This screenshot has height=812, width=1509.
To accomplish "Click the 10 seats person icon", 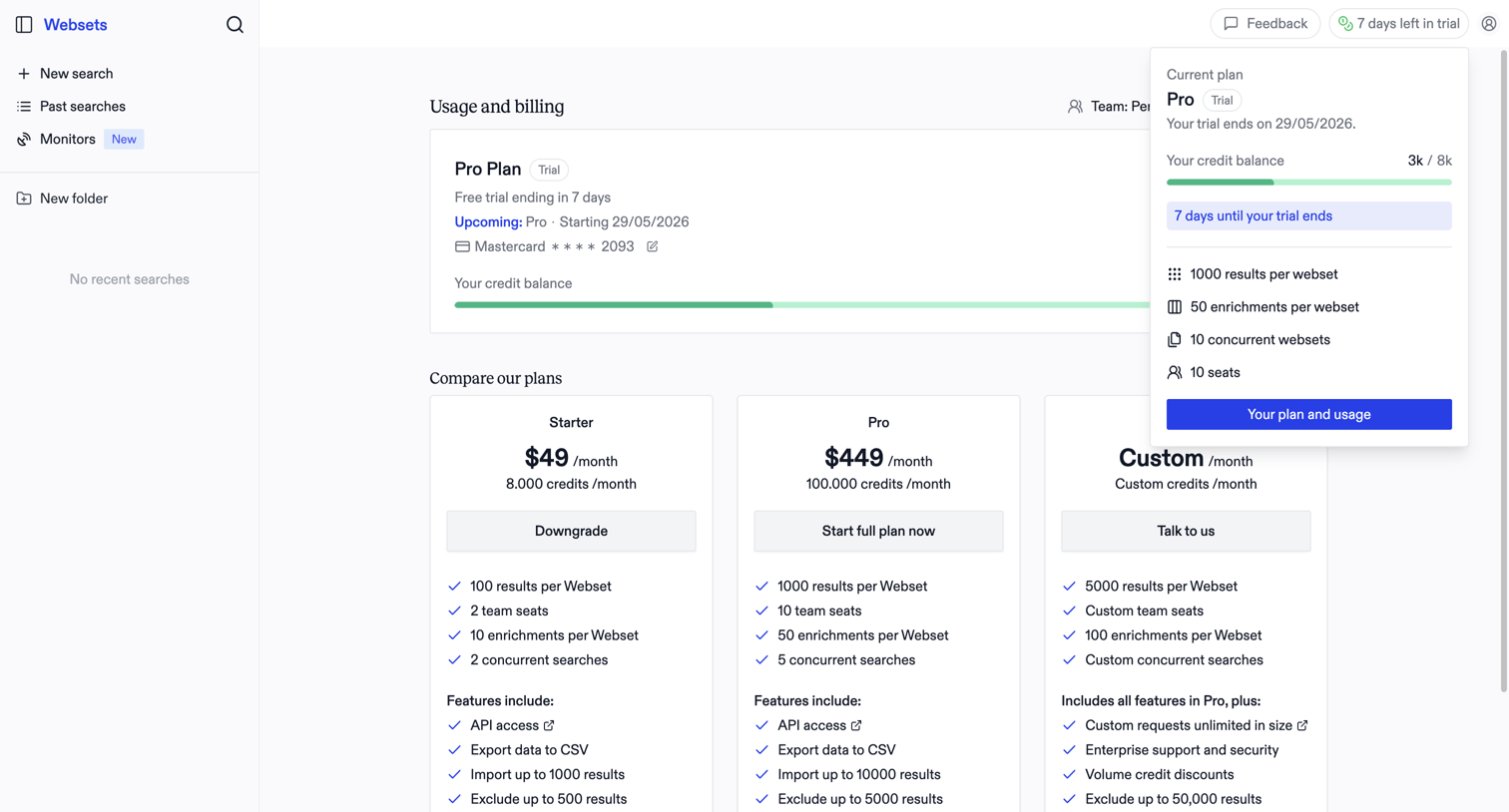I will (1175, 373).
